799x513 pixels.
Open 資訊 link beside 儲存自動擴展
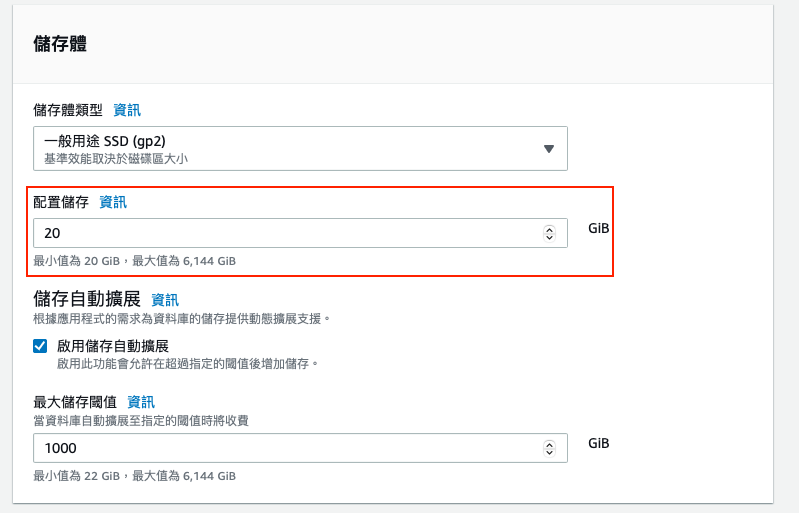[165, 299]
